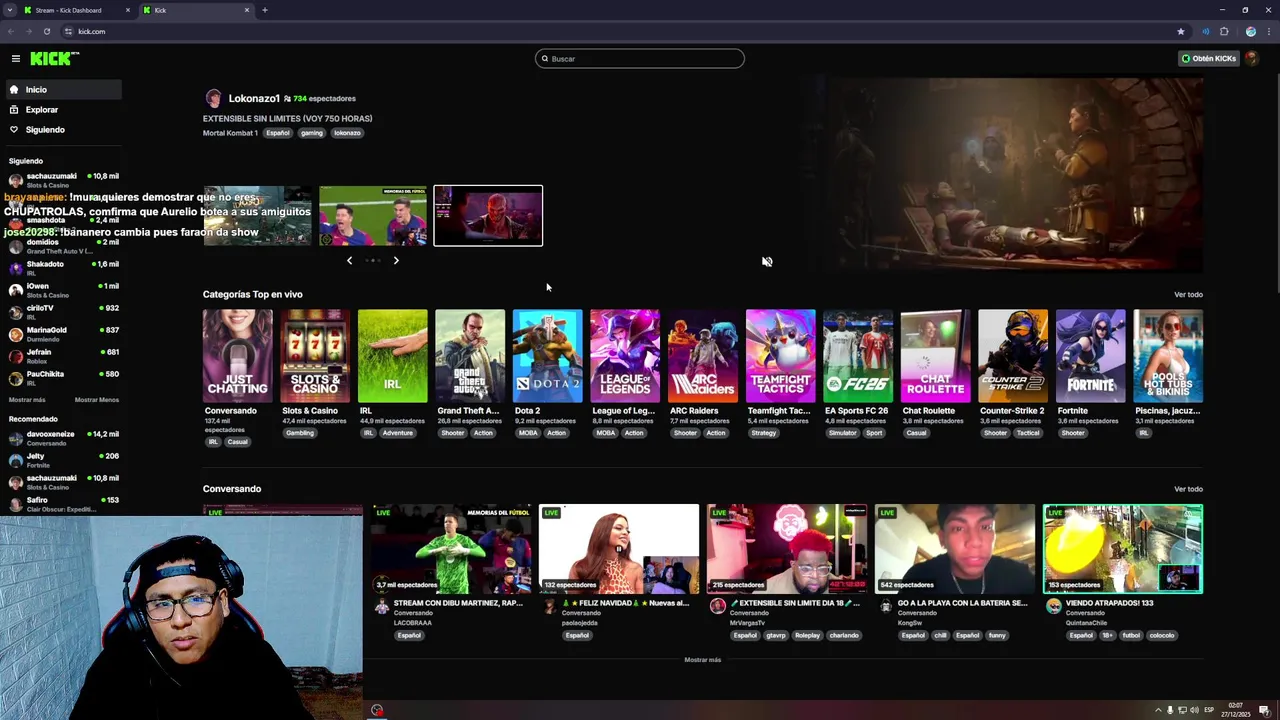The image size is (1280, 720).
Task: Click the microphone tray icon
Action: [x=1171, y=710]
